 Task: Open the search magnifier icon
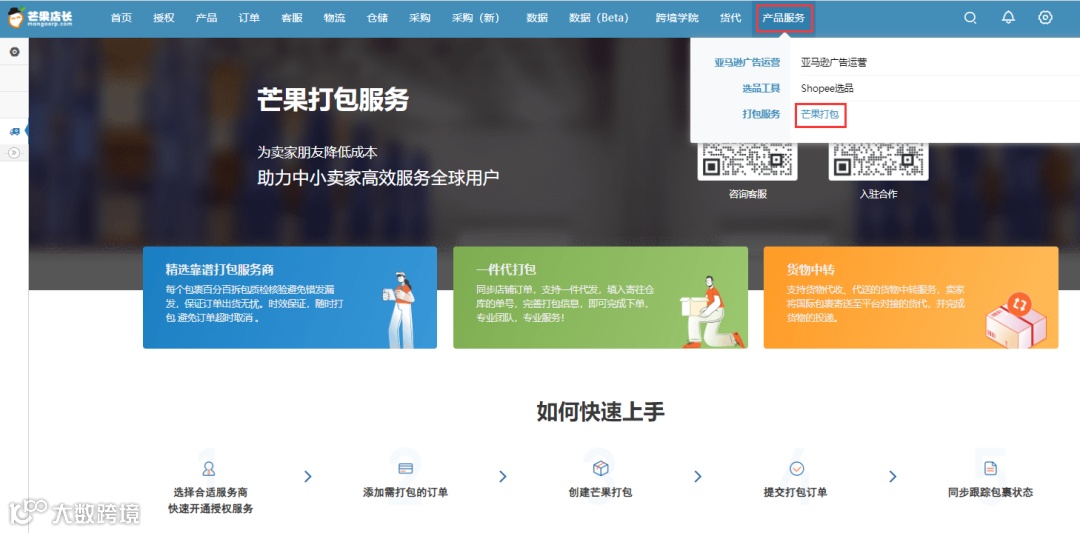click(970, 19)
